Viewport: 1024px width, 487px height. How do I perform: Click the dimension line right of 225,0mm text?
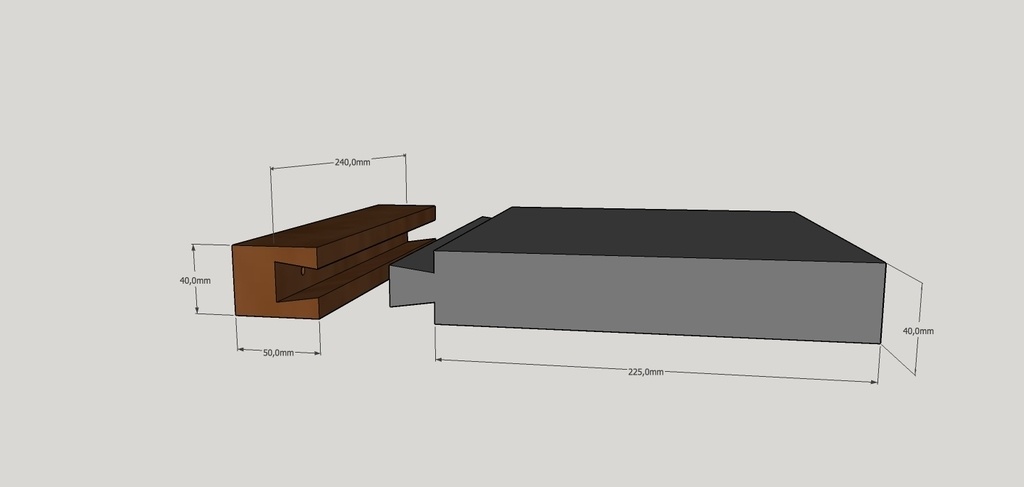770,377
